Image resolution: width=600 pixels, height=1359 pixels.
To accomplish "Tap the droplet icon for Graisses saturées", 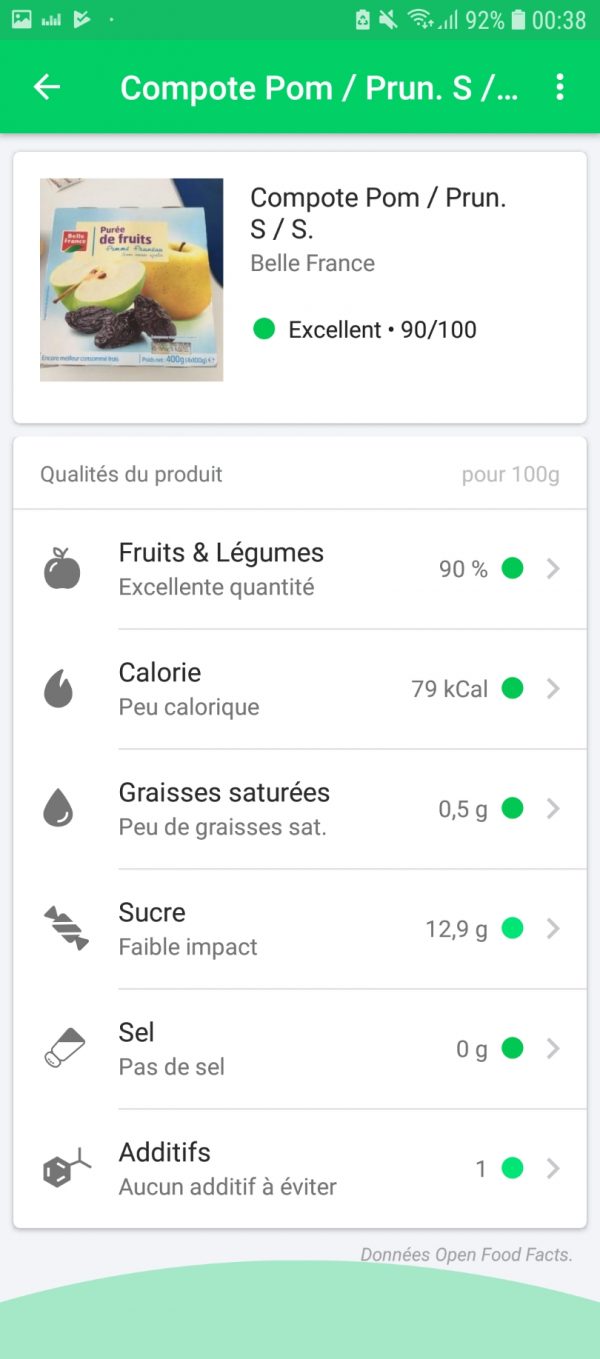I will point(65,808).
